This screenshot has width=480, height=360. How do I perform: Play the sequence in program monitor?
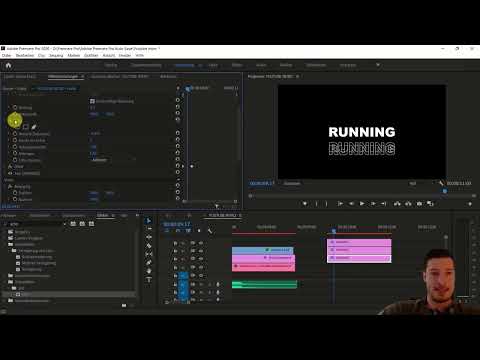362,204
